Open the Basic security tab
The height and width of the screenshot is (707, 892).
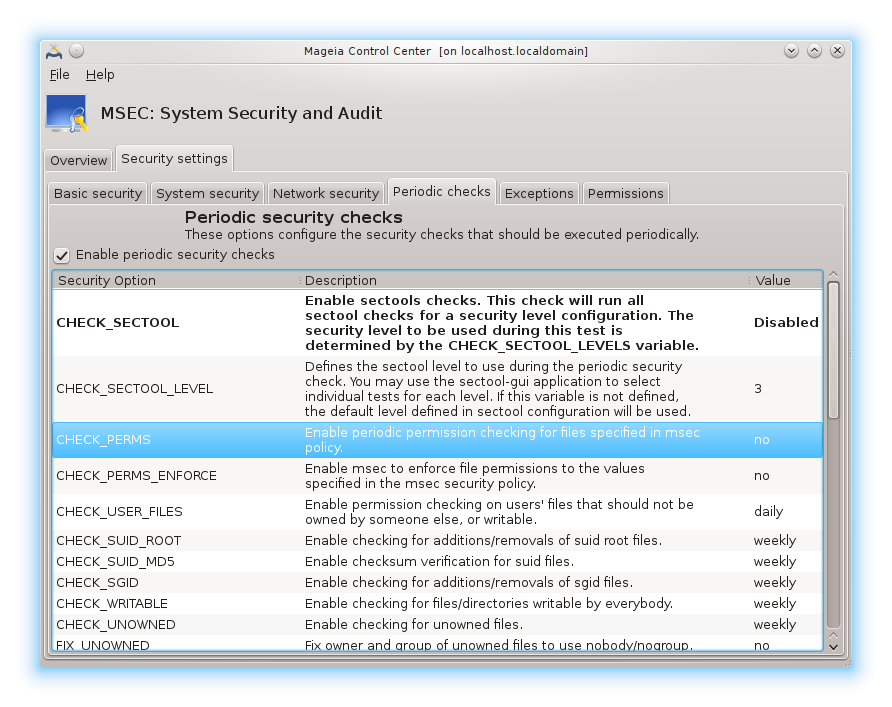(97, 194)
